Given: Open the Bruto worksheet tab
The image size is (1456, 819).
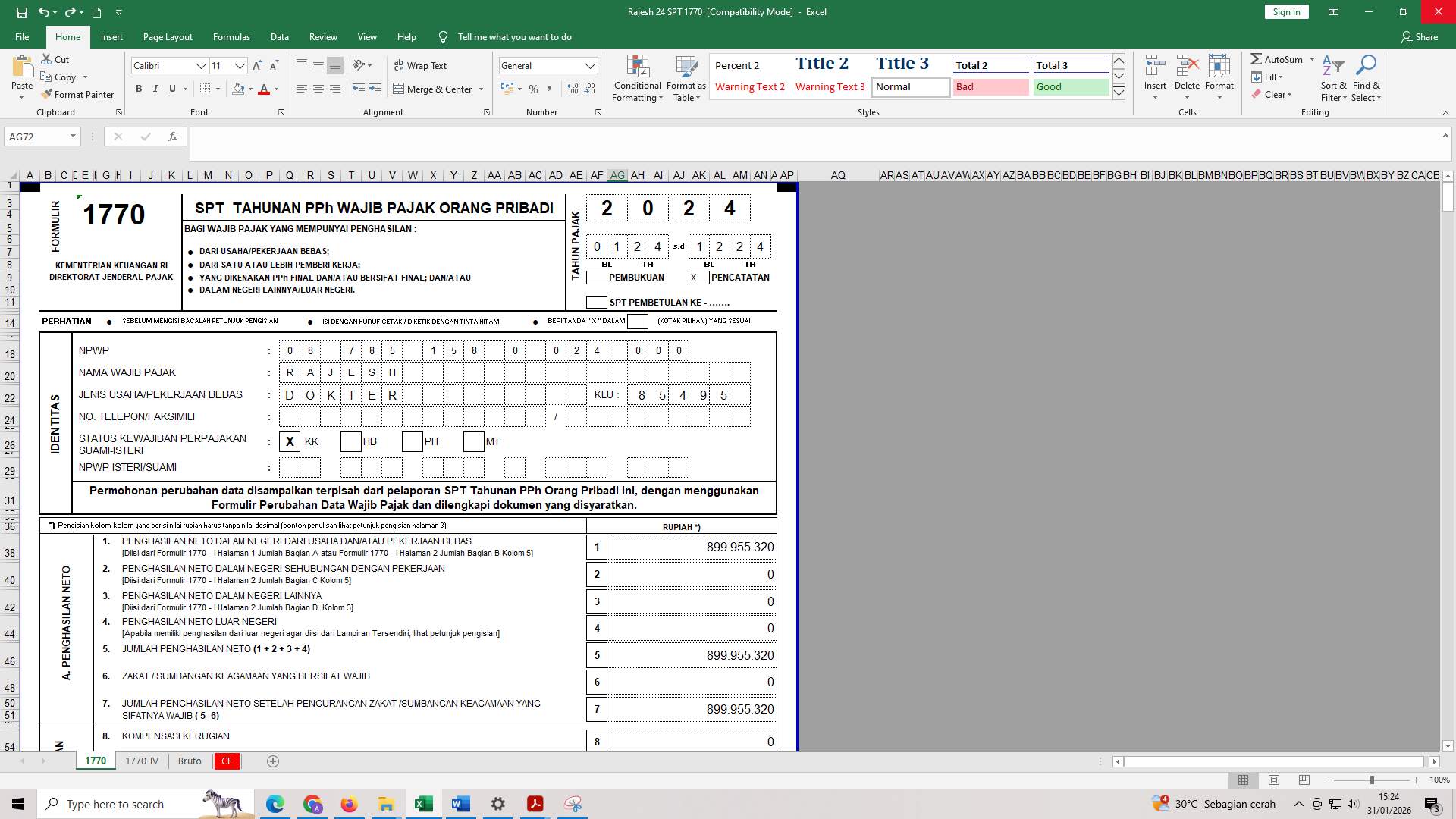Looking at the screenshot, I should 189,761.
